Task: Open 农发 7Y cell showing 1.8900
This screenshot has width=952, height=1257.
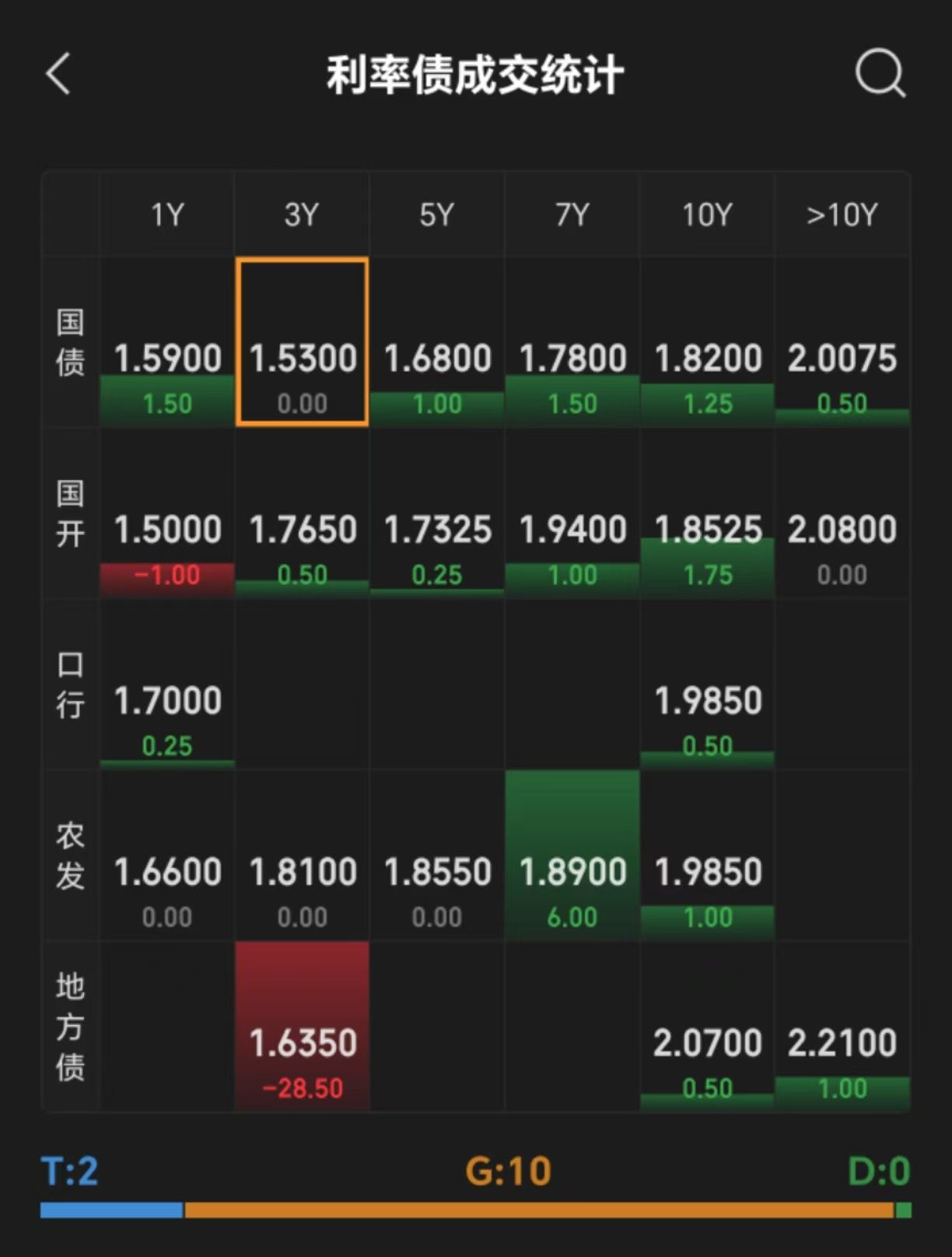Action: [x=572, y=856]
